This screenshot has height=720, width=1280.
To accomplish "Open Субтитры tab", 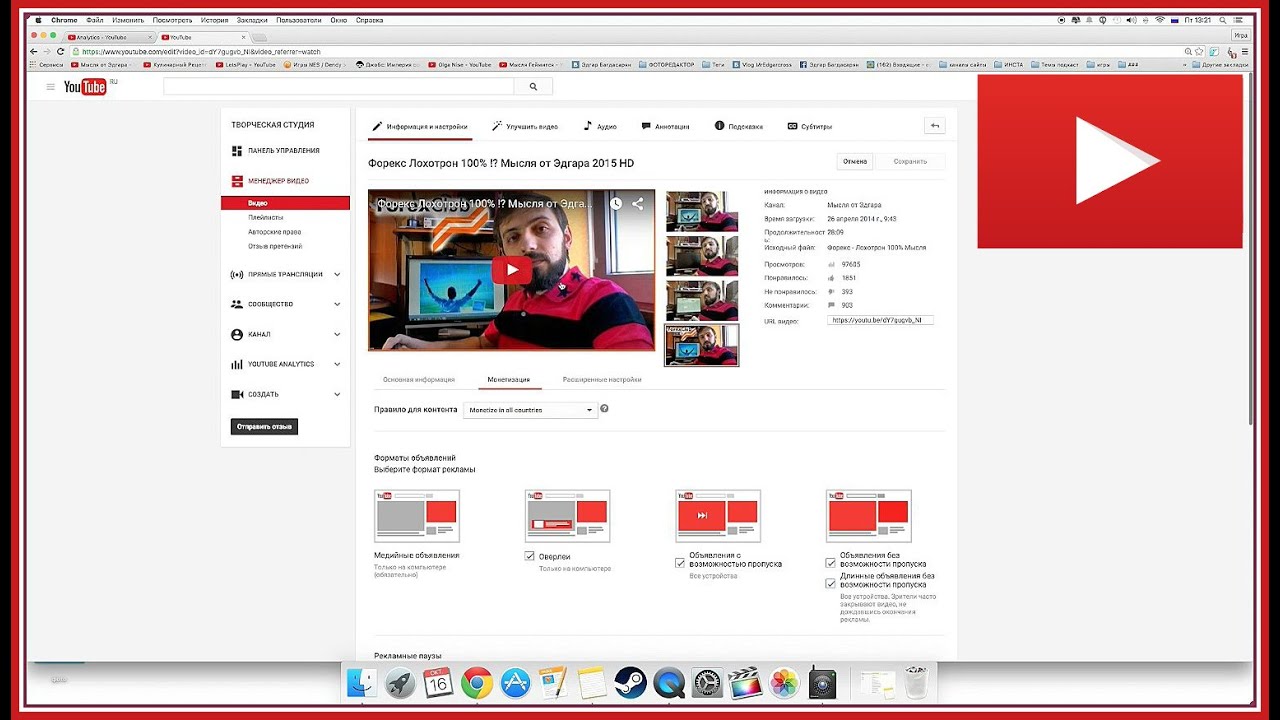I will coord(810,127).
